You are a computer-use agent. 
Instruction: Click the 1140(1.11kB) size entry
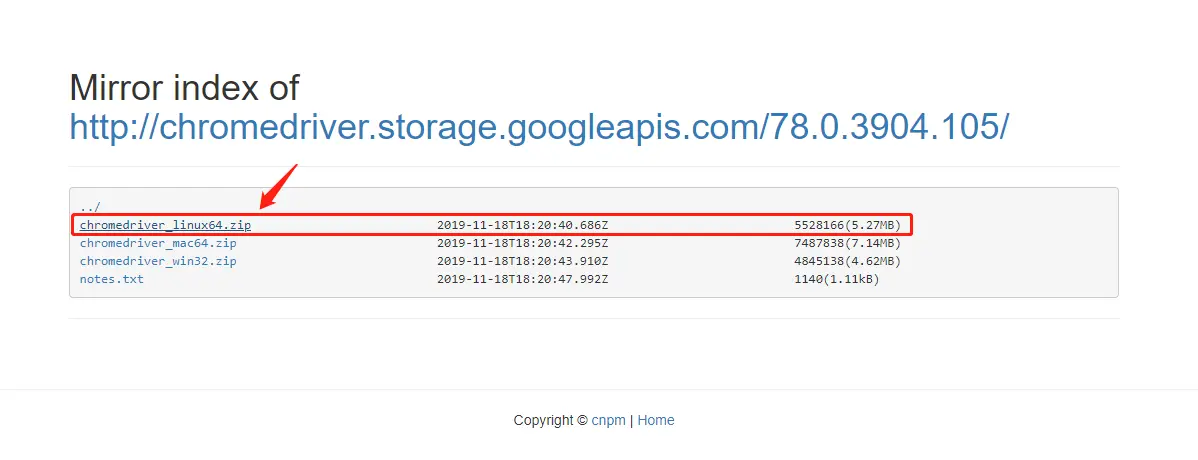coord(837,279)
